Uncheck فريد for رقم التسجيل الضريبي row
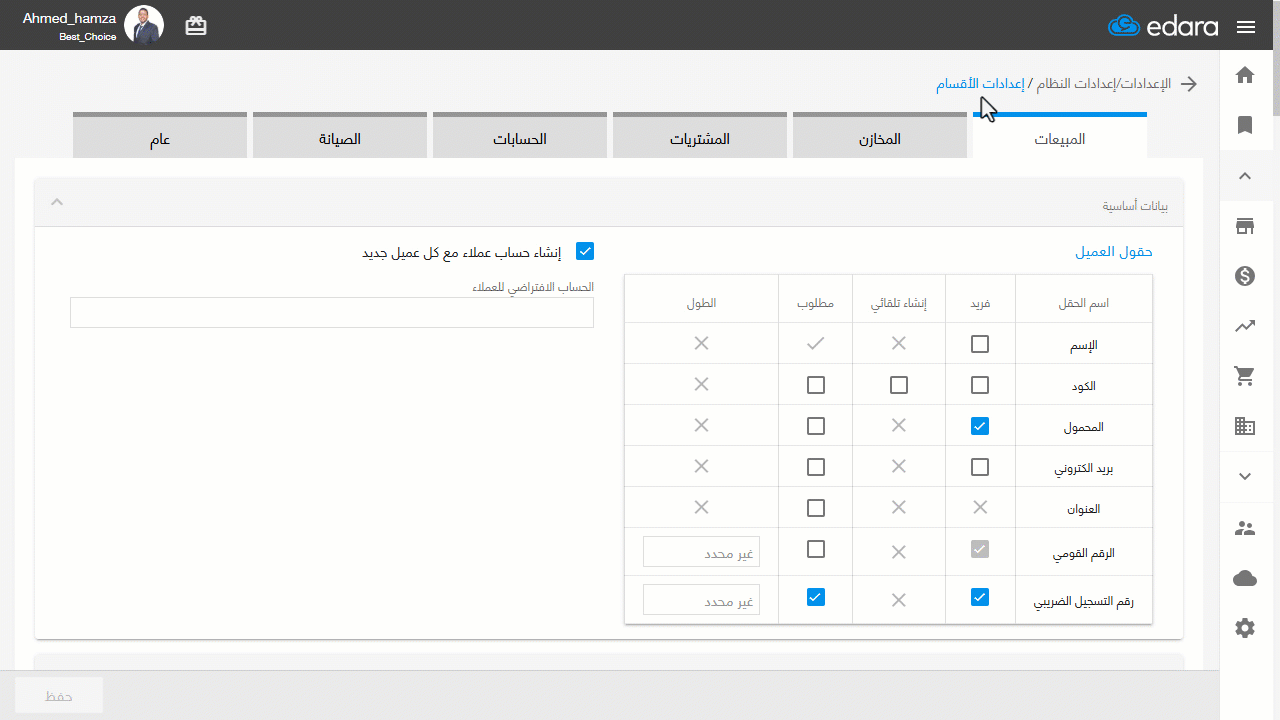The image size is (1280, 720). 980,597
